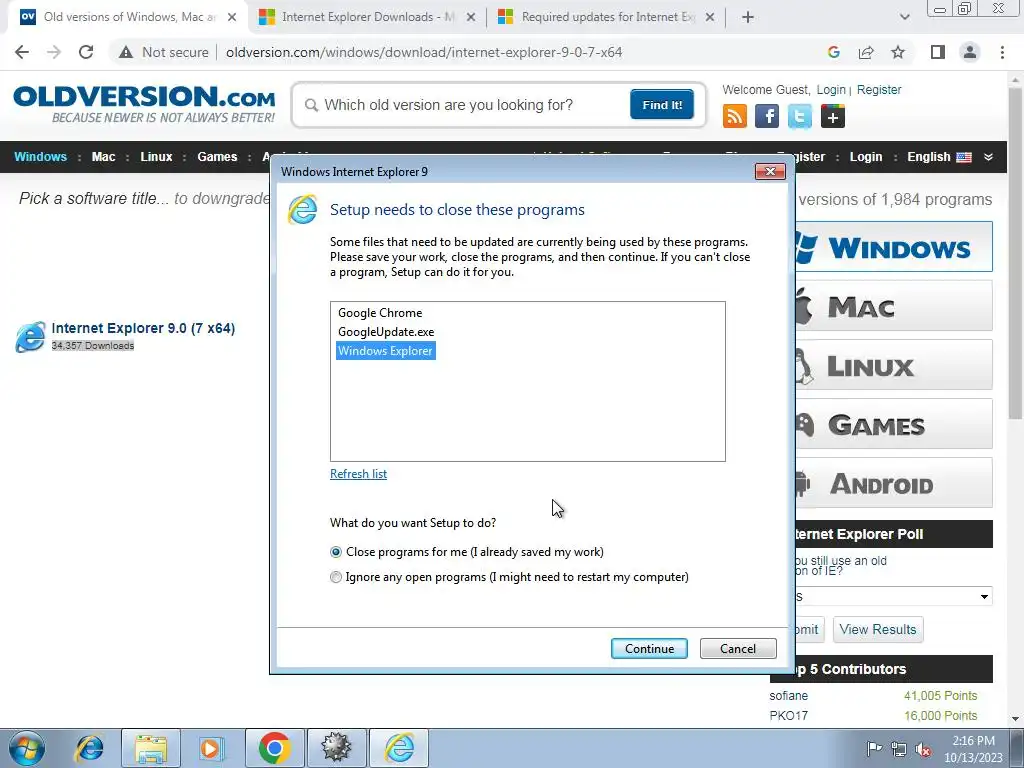Open a new tab with plus icon

click(x=748, y=17)
